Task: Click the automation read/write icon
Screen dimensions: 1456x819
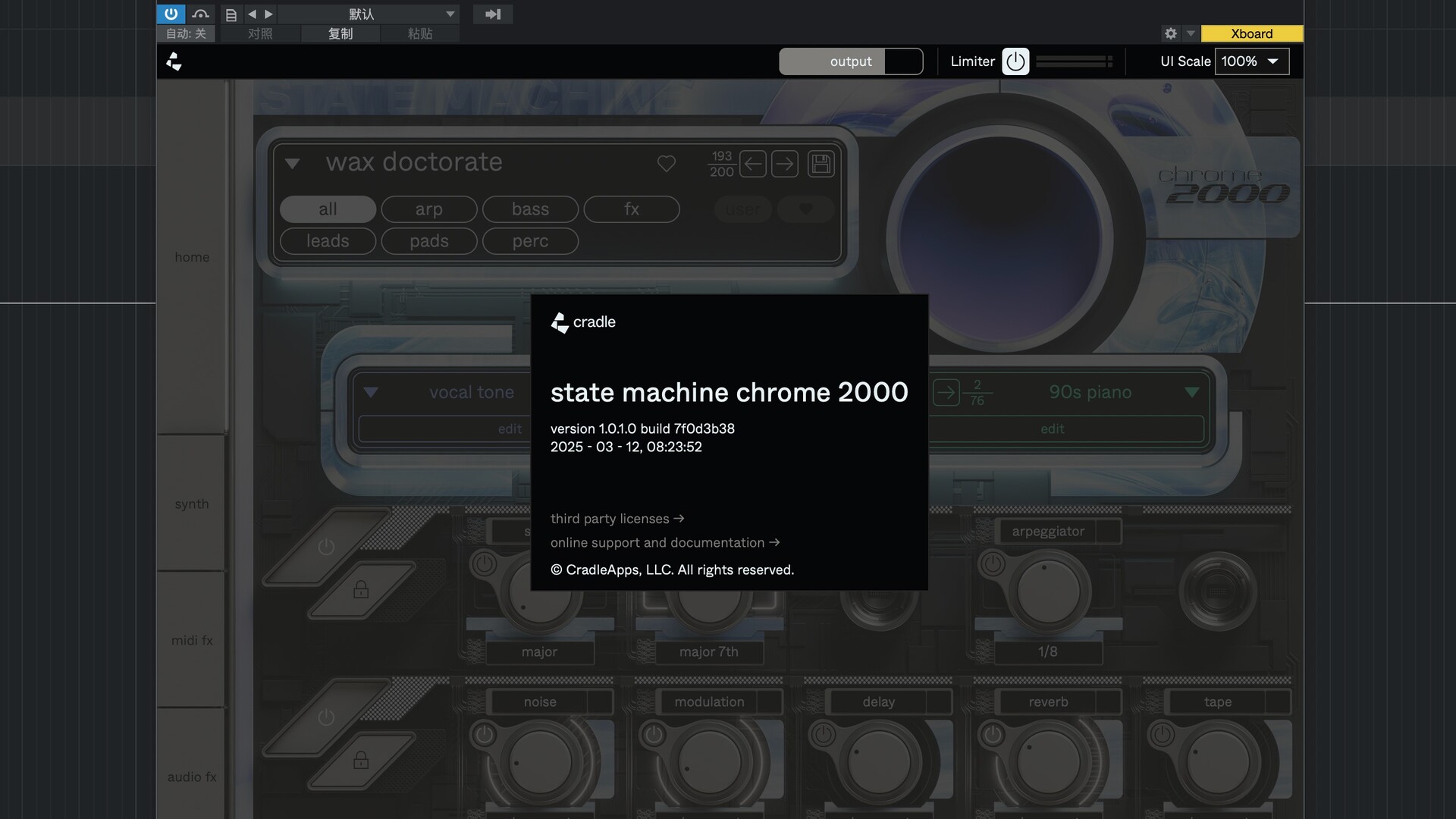Action: point(200,14)
